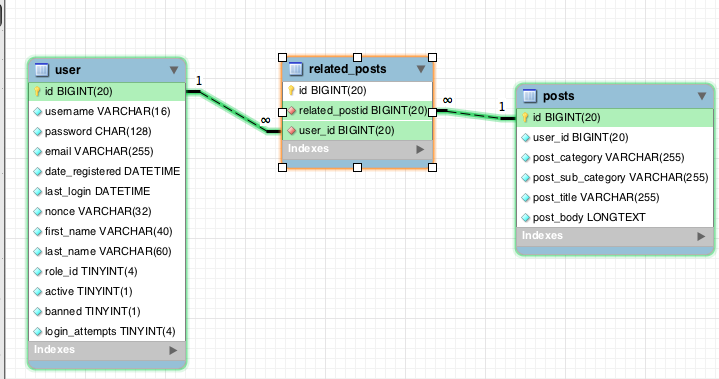719x379 pixels.
Task: Click diamond icon beside last_name column
Action: tap(38, 252)
